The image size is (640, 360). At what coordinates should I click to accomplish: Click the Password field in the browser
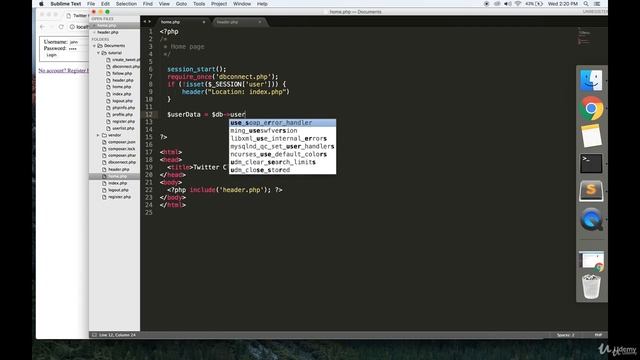coord(78,48)
